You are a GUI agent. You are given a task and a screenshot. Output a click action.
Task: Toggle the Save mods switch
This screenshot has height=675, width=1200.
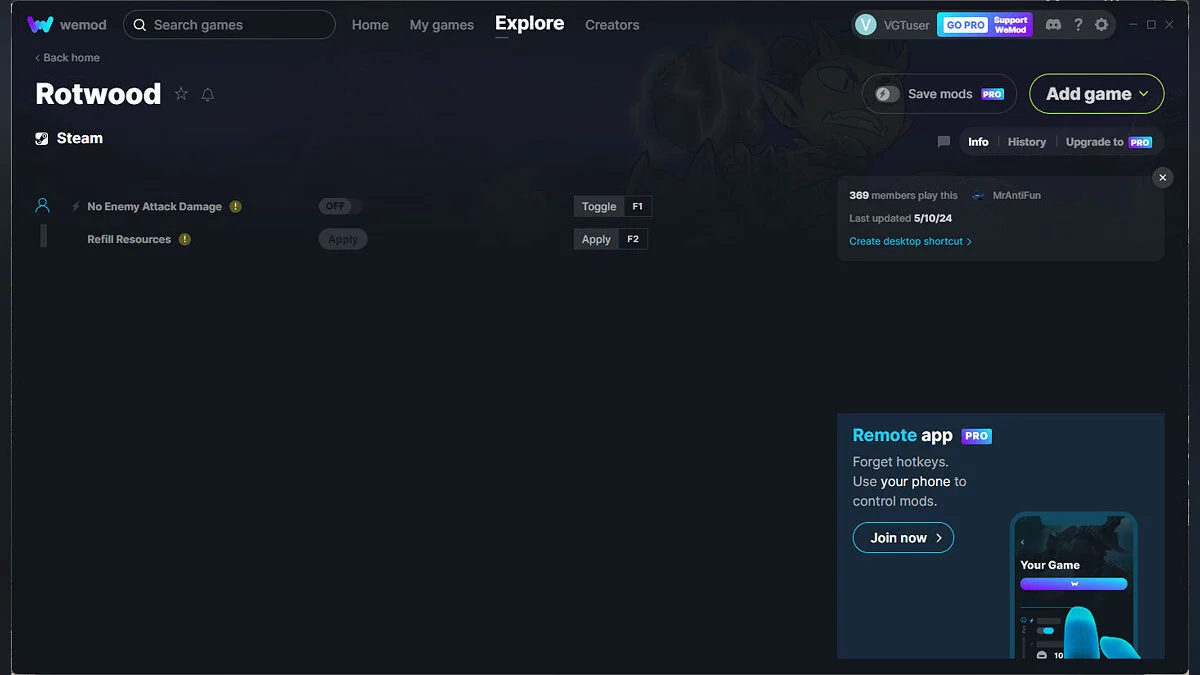pyautogui.click(x=888, y=94)
